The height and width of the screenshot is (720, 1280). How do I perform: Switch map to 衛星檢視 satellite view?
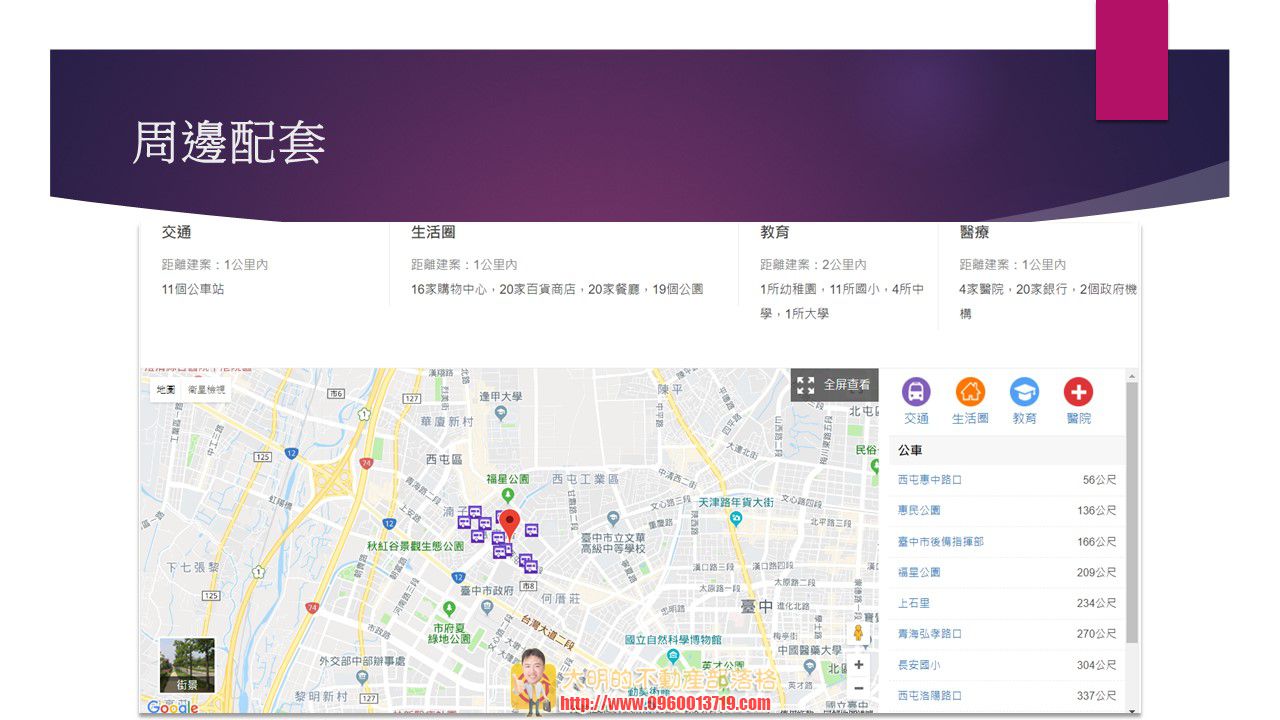click(x=206, y=390)
